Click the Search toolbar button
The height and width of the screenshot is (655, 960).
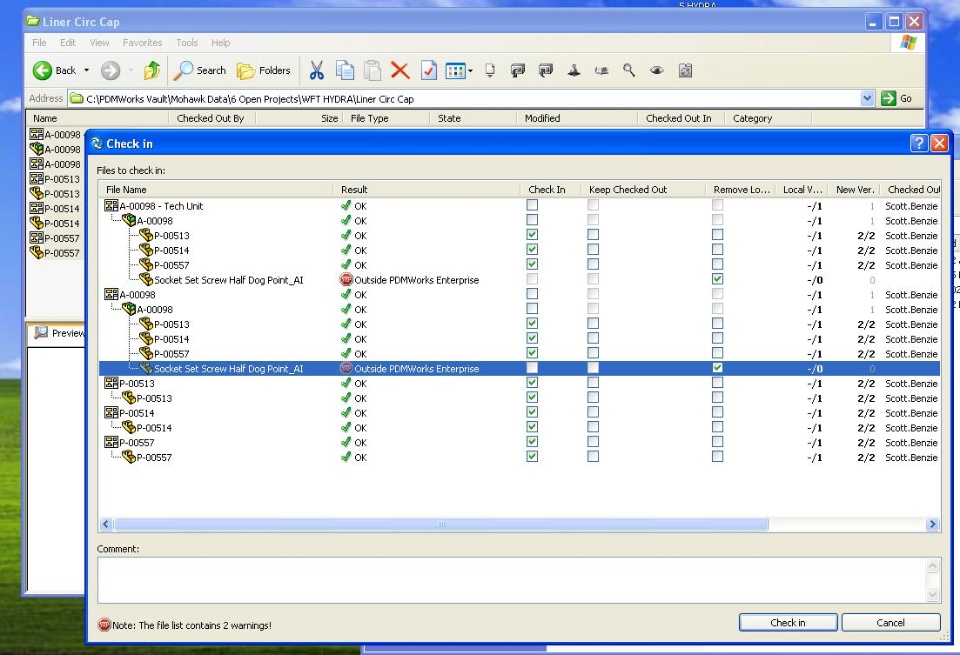pos(200,70)
